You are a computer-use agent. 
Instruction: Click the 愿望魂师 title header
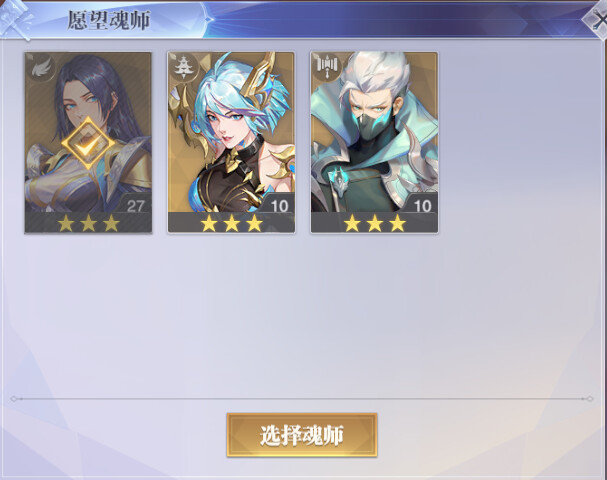109,20
